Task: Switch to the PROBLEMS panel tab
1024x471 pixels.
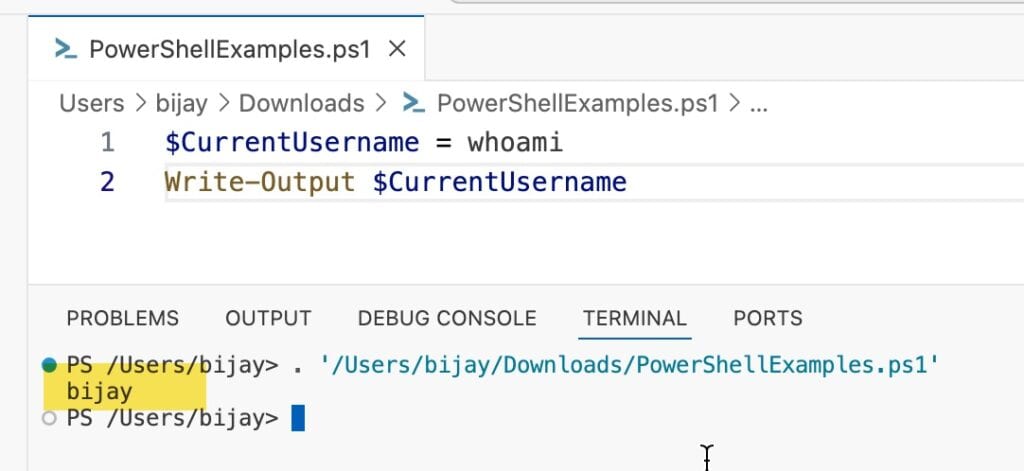Action: click(x=123, y=318)
